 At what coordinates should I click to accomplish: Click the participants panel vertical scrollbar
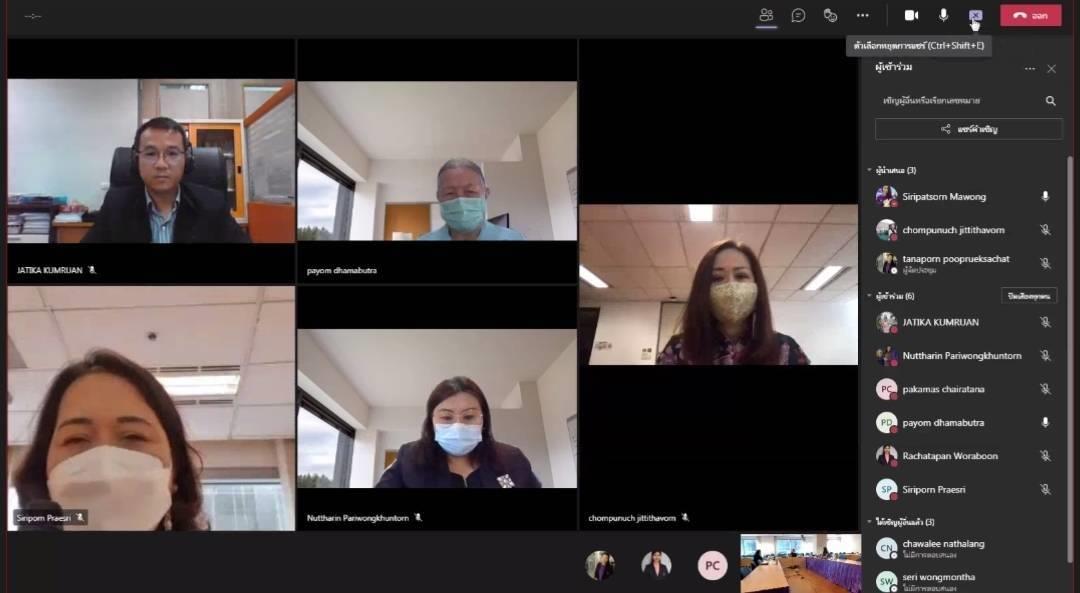[1070, 358]
